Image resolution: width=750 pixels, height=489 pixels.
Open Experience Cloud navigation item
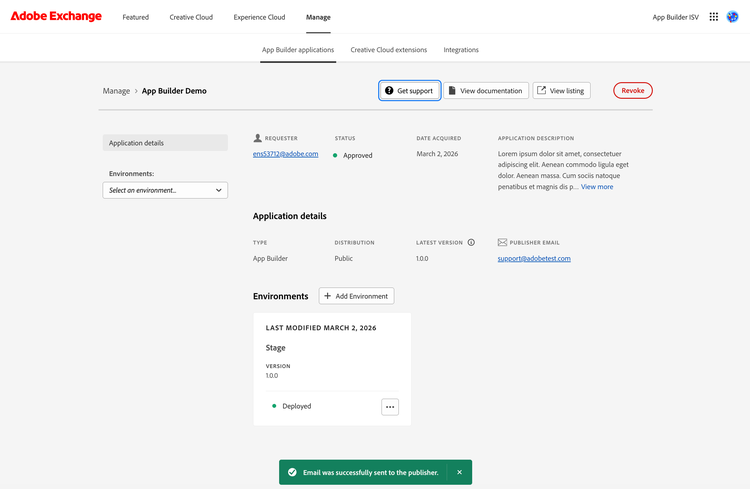(x=259, y=17)
